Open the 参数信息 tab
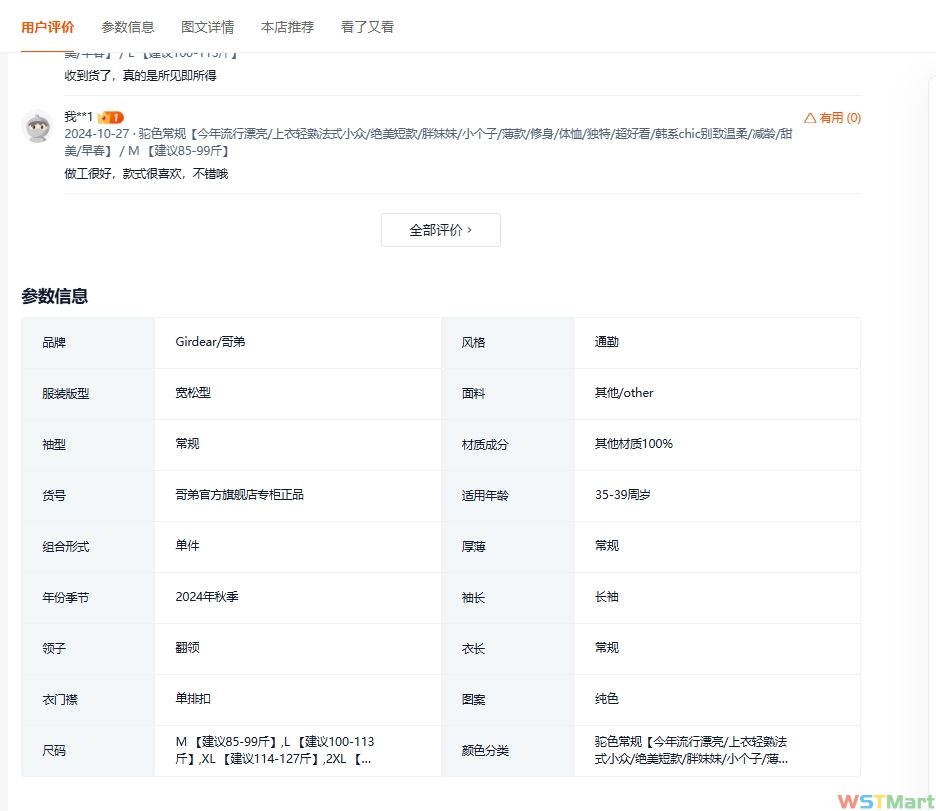This screenshot has width=936, height=811. tap(128, 27)
